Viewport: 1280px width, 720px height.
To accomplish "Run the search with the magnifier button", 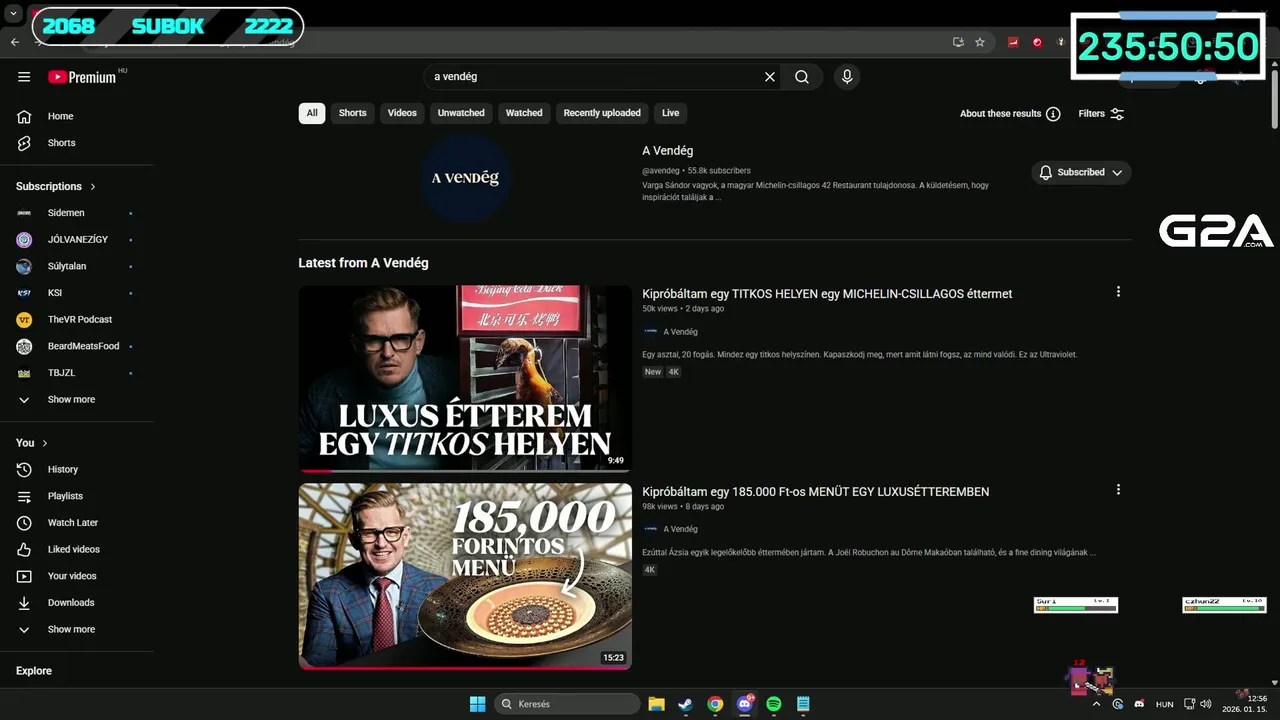I will 802,77.
